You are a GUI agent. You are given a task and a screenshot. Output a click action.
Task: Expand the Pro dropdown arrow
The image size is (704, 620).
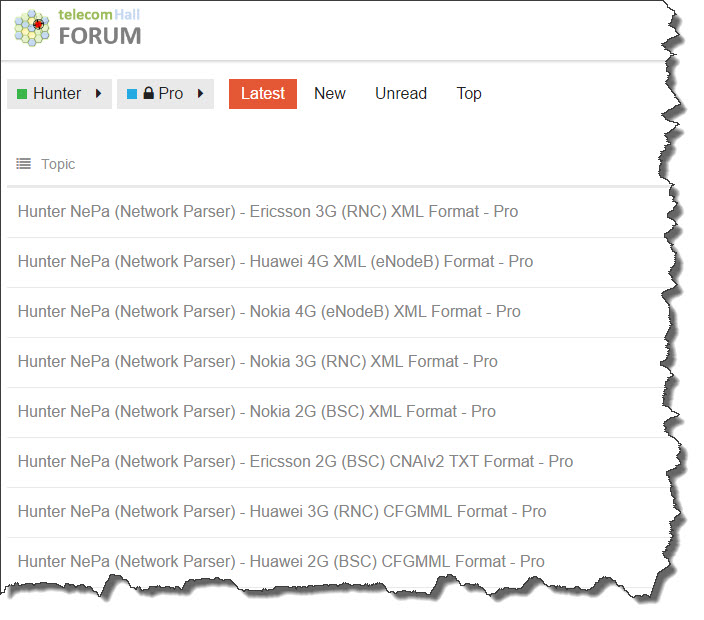tap(200, 93)
